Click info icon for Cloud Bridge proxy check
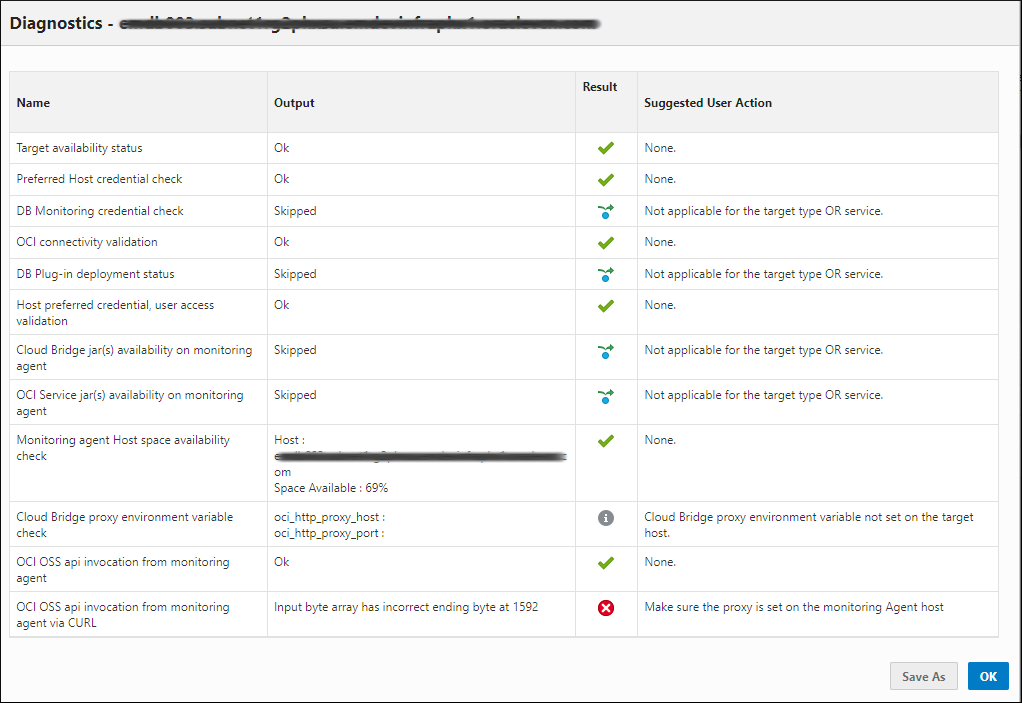 pos(605,518)
